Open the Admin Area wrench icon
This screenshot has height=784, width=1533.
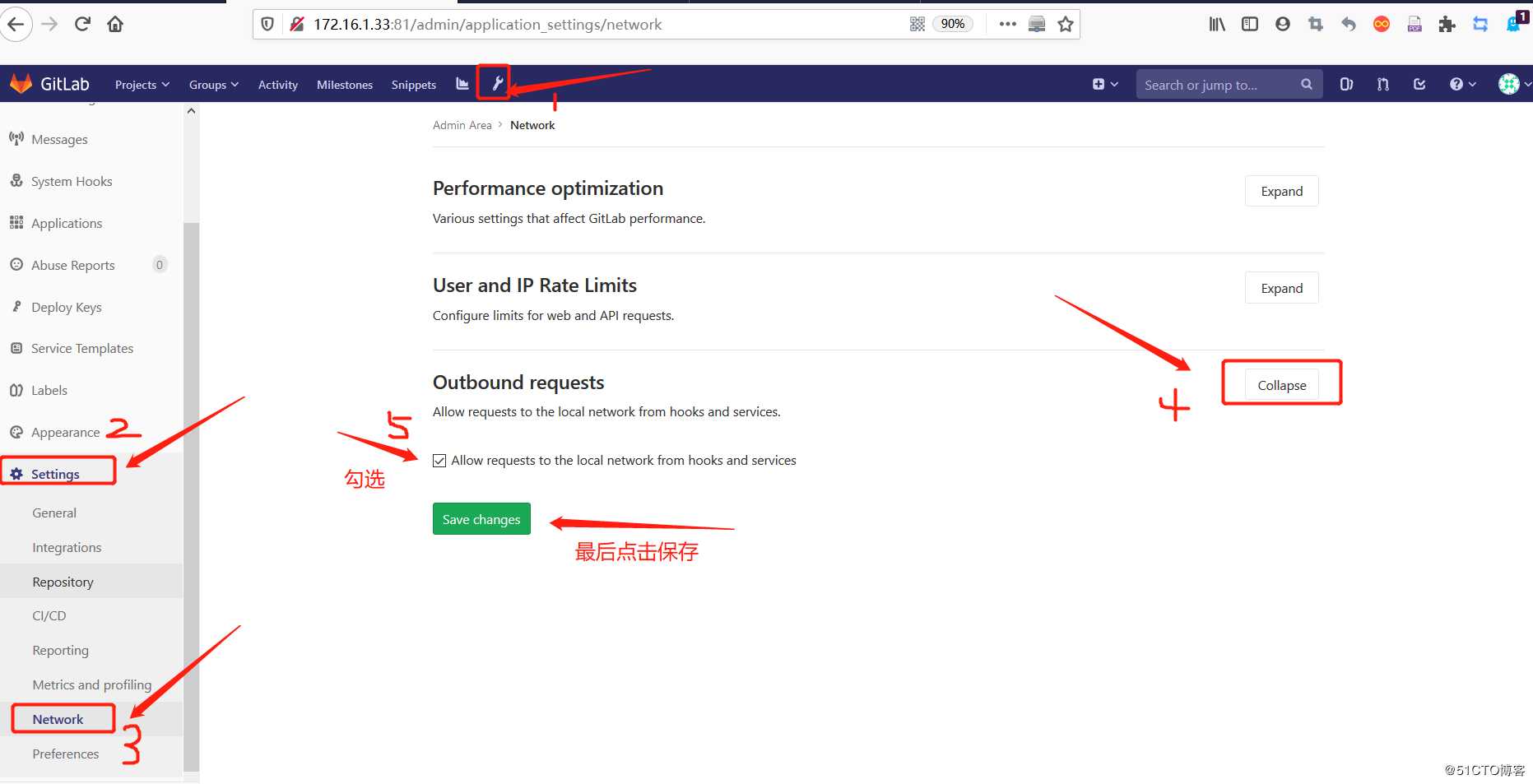[x=497, y=83]
